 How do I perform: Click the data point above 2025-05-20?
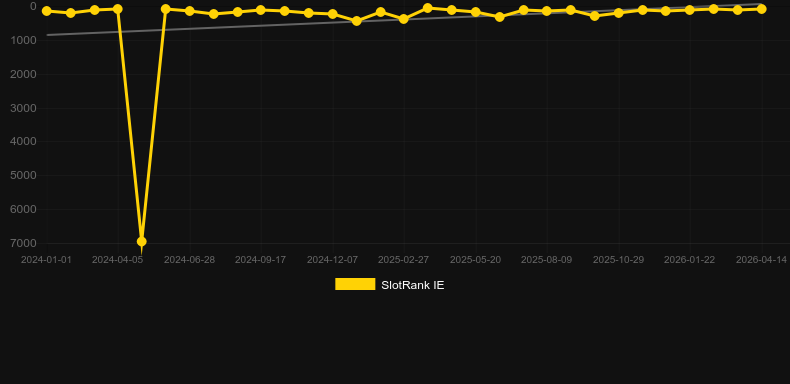[x=476, y=12]
